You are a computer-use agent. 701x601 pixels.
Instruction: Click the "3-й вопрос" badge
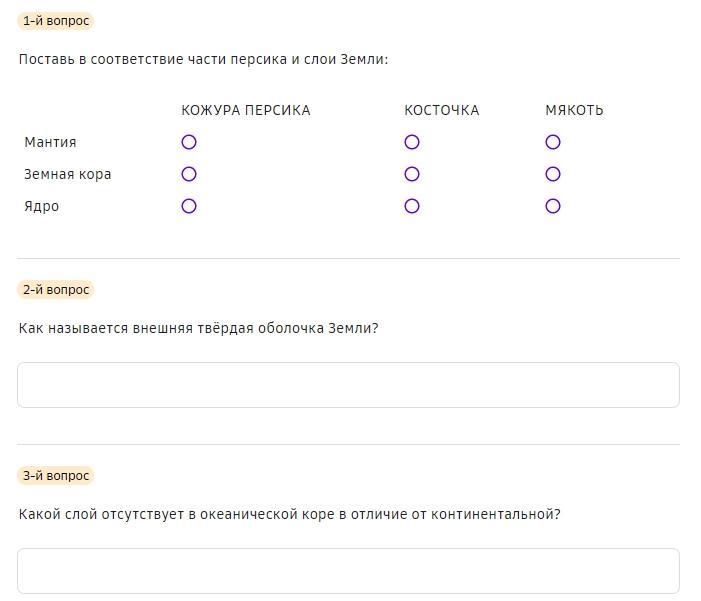coord(56,476)
